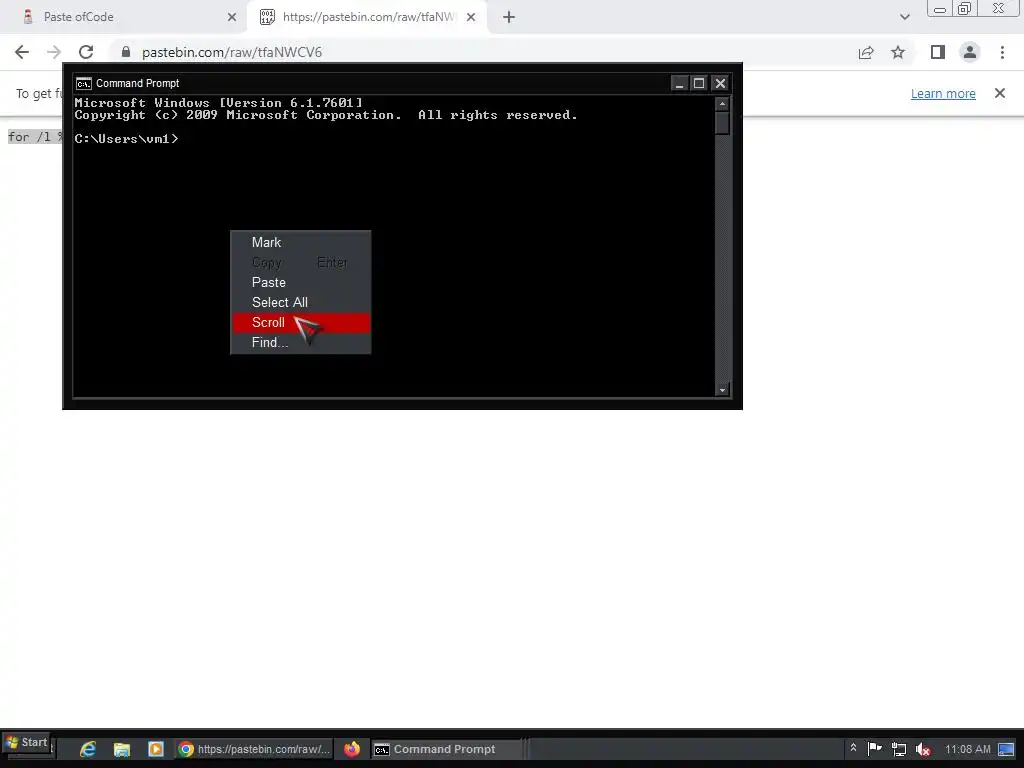Click the taskbar clock 11:08 AM
The height and width of the screenshot is (768, 1024).
[968, 749]
